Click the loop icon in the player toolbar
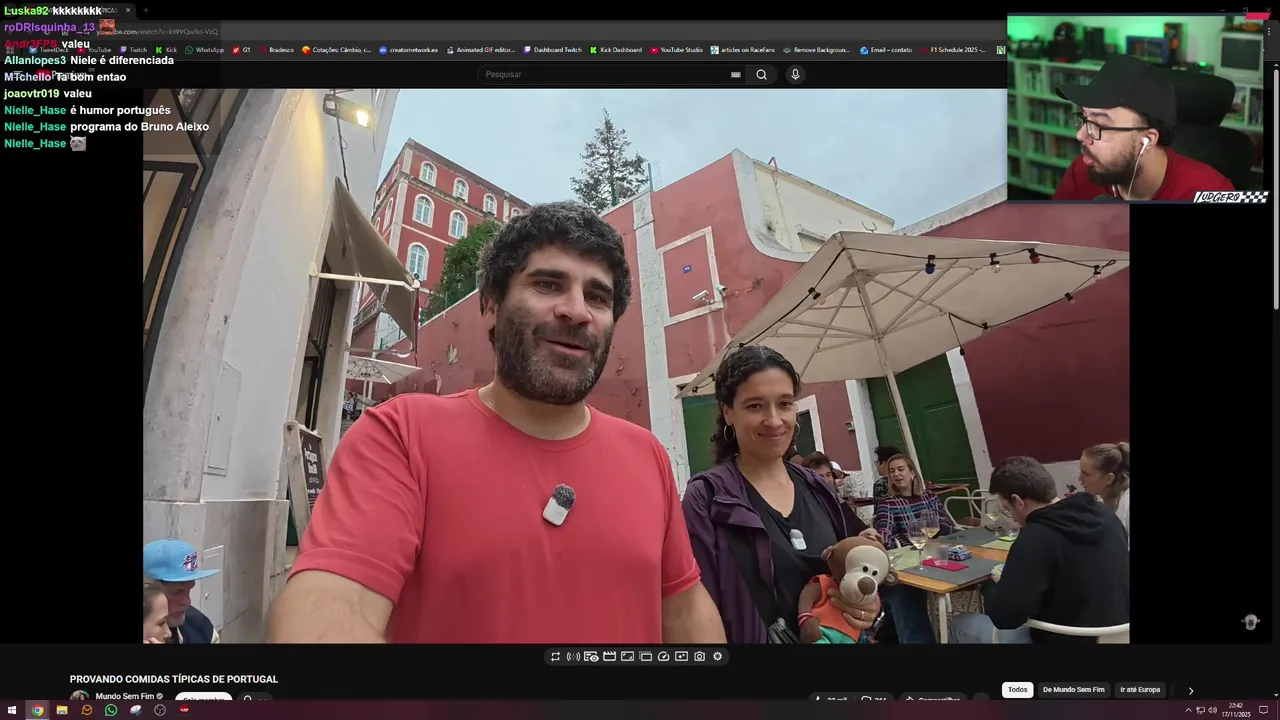The image size is (1280, 720). click(555, 657)
